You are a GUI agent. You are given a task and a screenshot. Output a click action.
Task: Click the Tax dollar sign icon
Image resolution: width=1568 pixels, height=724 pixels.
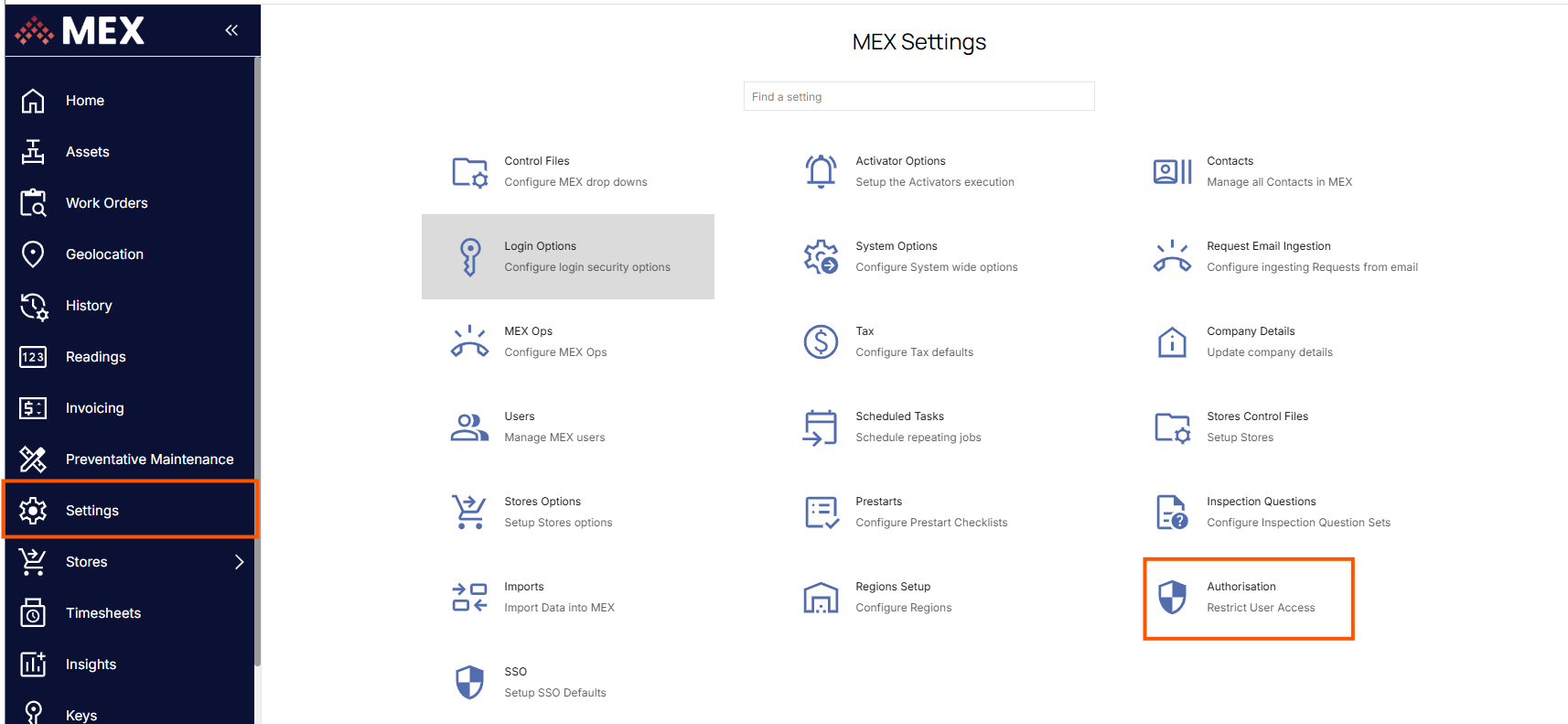click(x=821, y=342)
